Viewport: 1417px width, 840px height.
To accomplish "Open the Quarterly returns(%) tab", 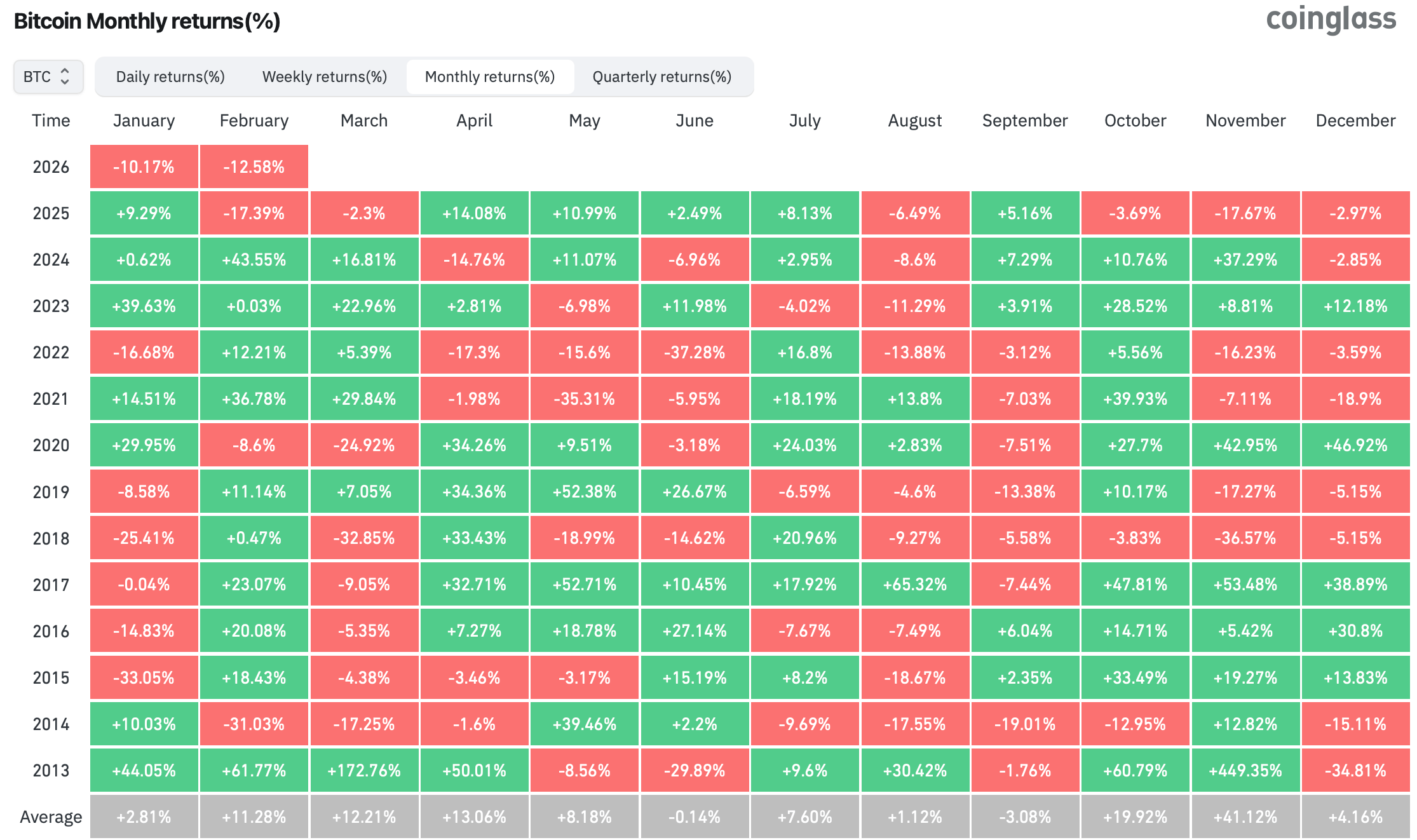I will 661,77.
